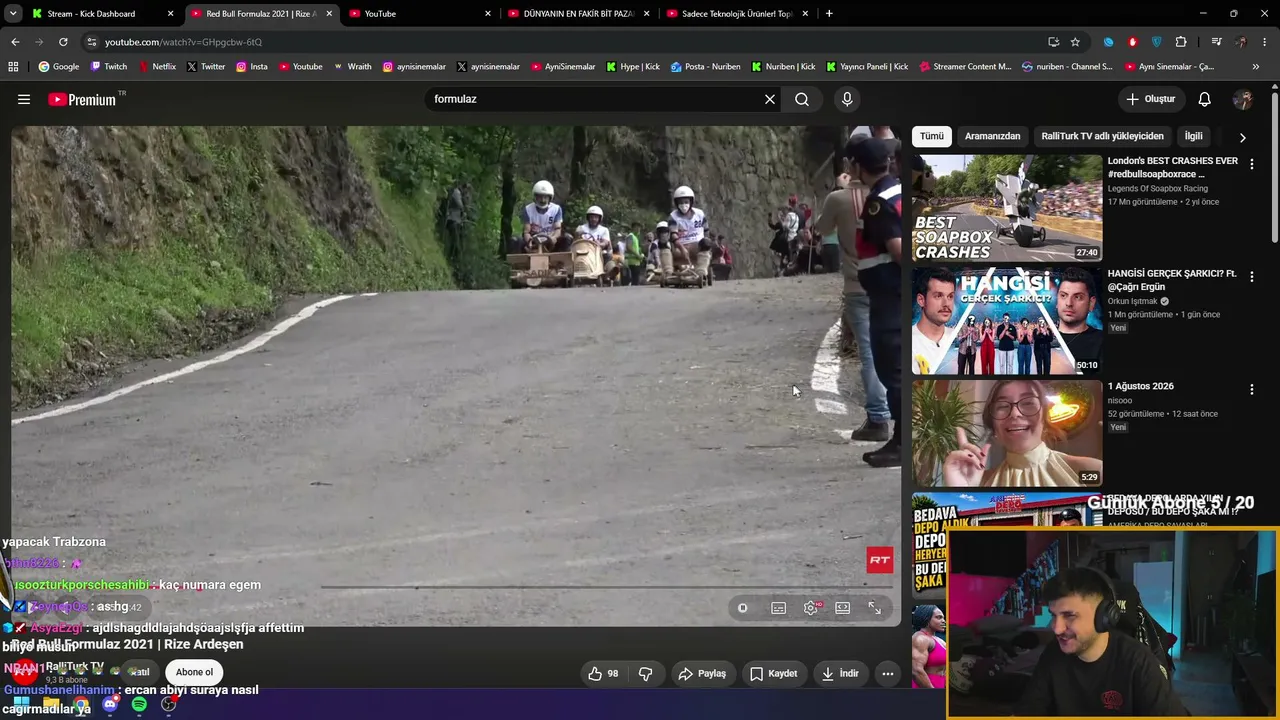The height and width of the screenshot is (720, 1280).
Task: Enter fullscreen on the video player
Action: (x=875, y=608)
